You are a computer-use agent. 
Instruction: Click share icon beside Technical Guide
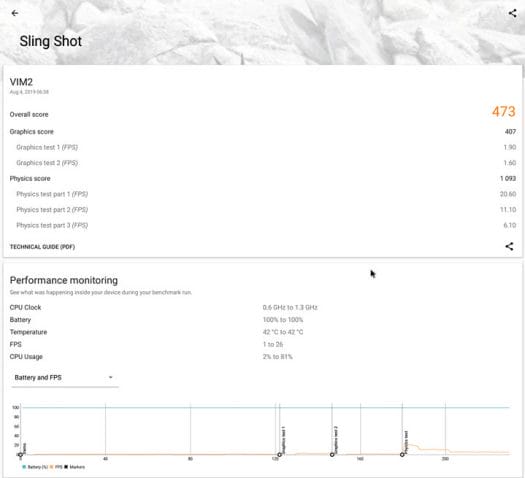pos(509,246)
